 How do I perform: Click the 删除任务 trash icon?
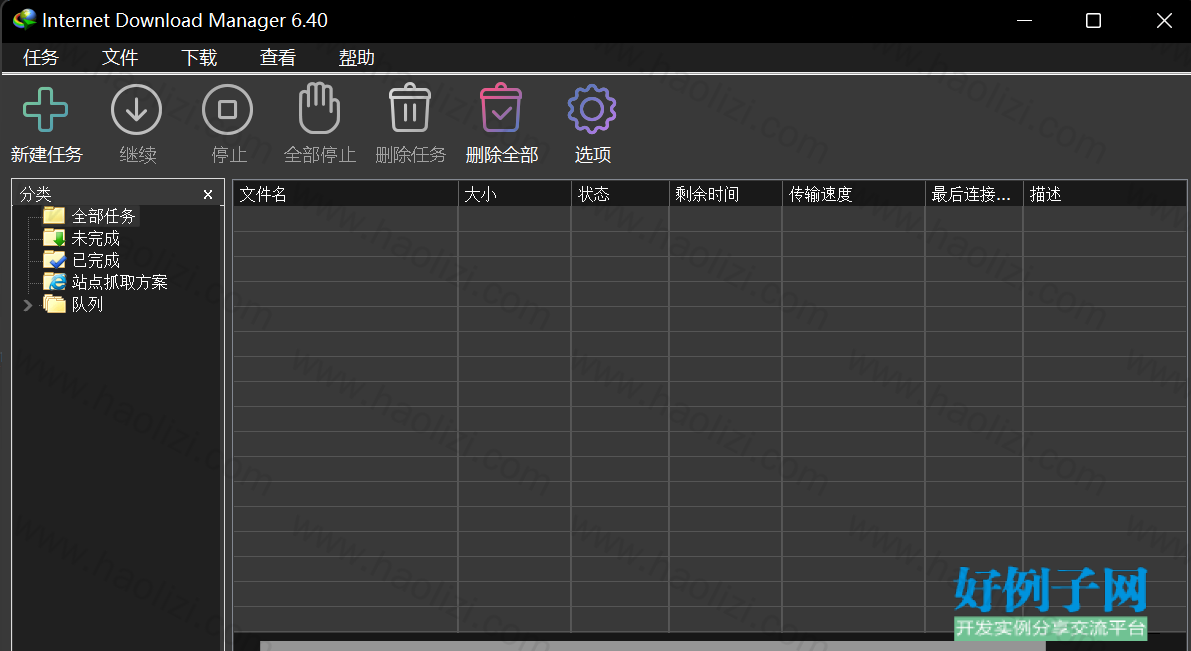coord(410,109)
